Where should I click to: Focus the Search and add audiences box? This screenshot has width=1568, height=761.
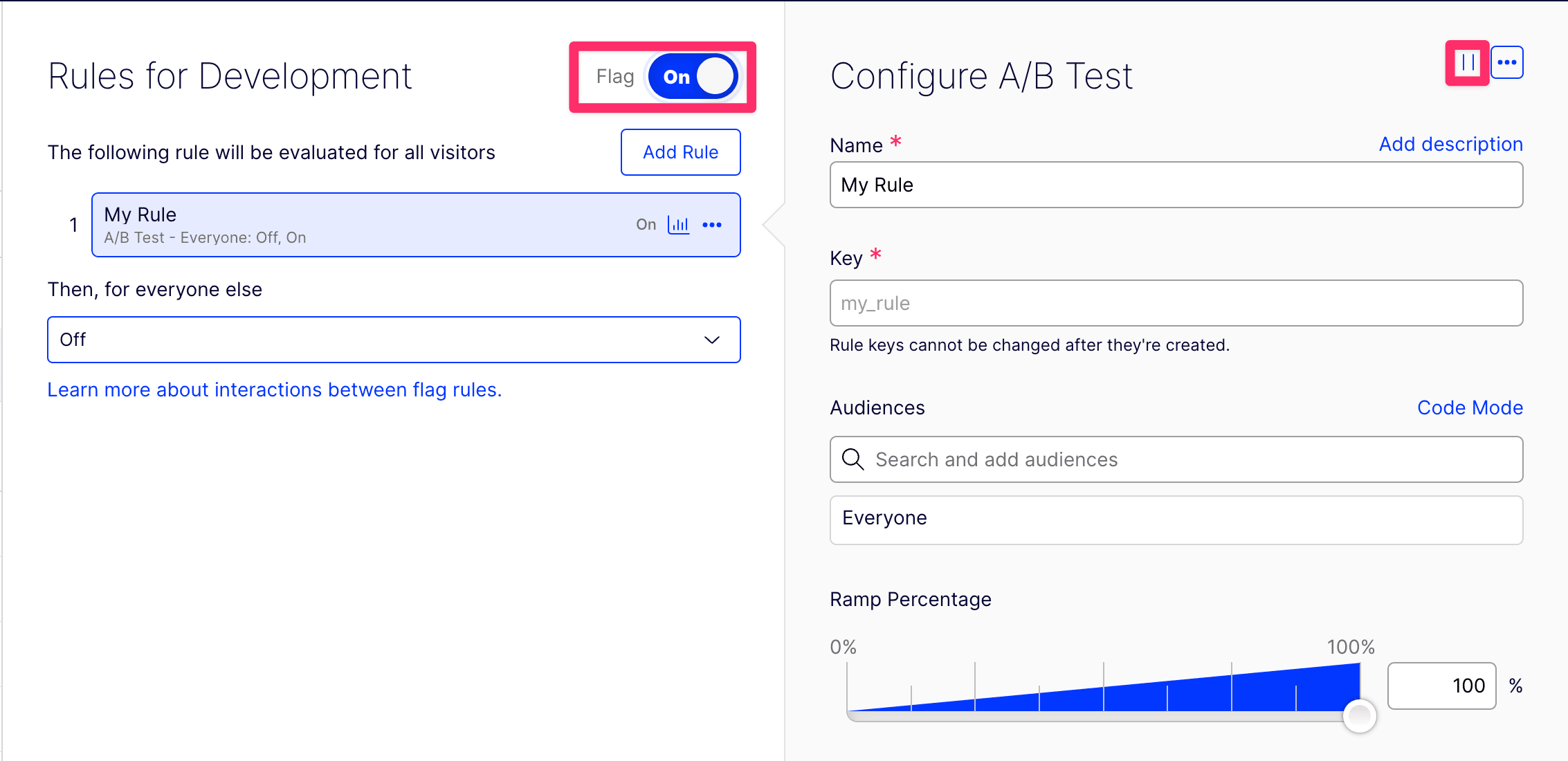(1190, 459)
